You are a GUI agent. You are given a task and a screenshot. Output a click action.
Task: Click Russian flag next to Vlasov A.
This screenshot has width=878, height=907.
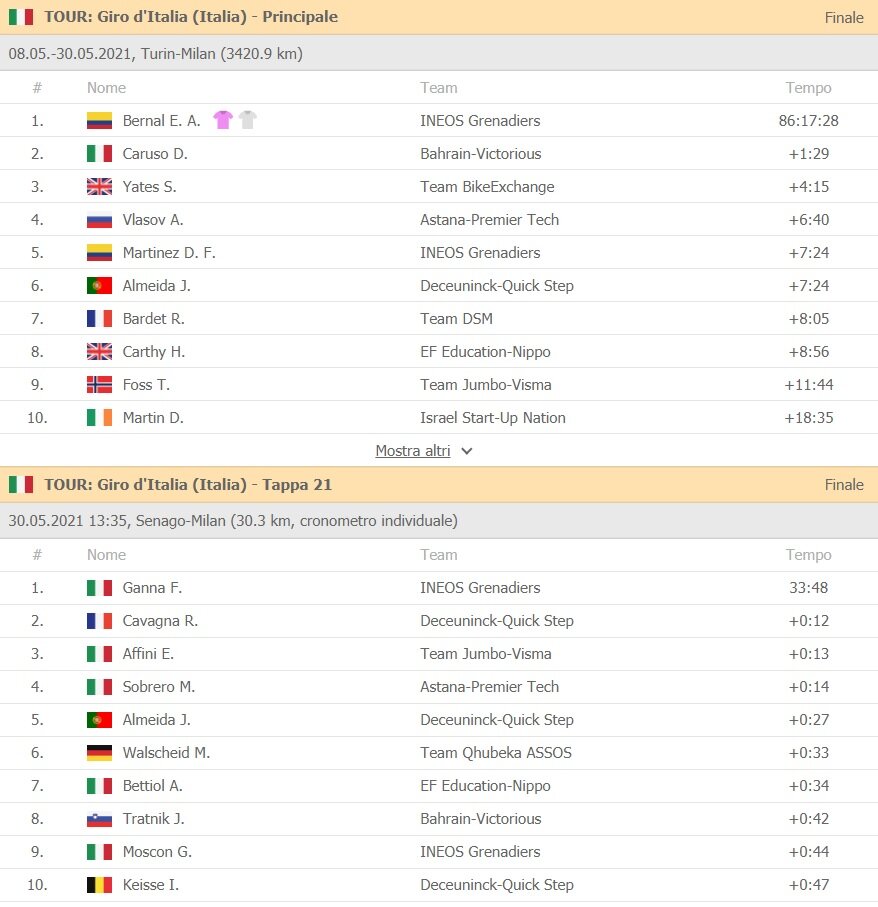(99, 220)
